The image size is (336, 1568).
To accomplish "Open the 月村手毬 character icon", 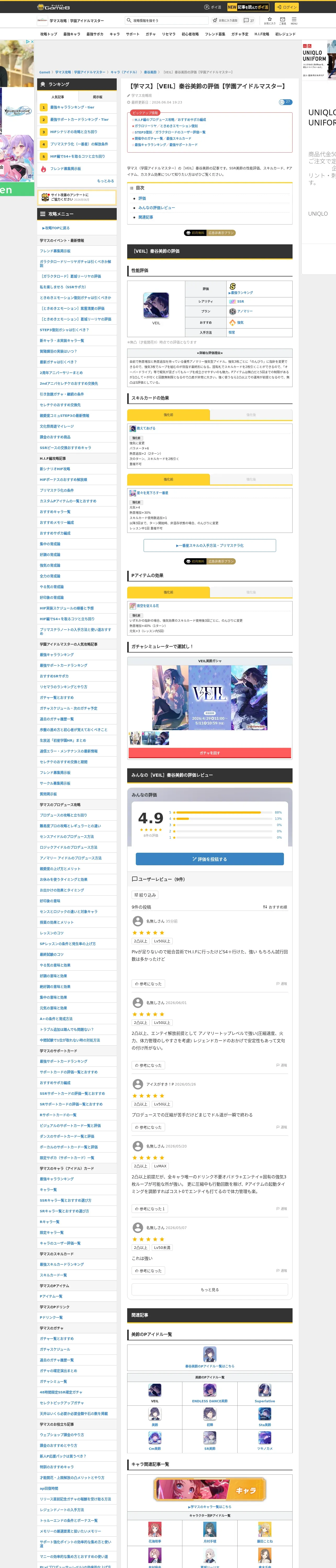I will coord(210,1529).
